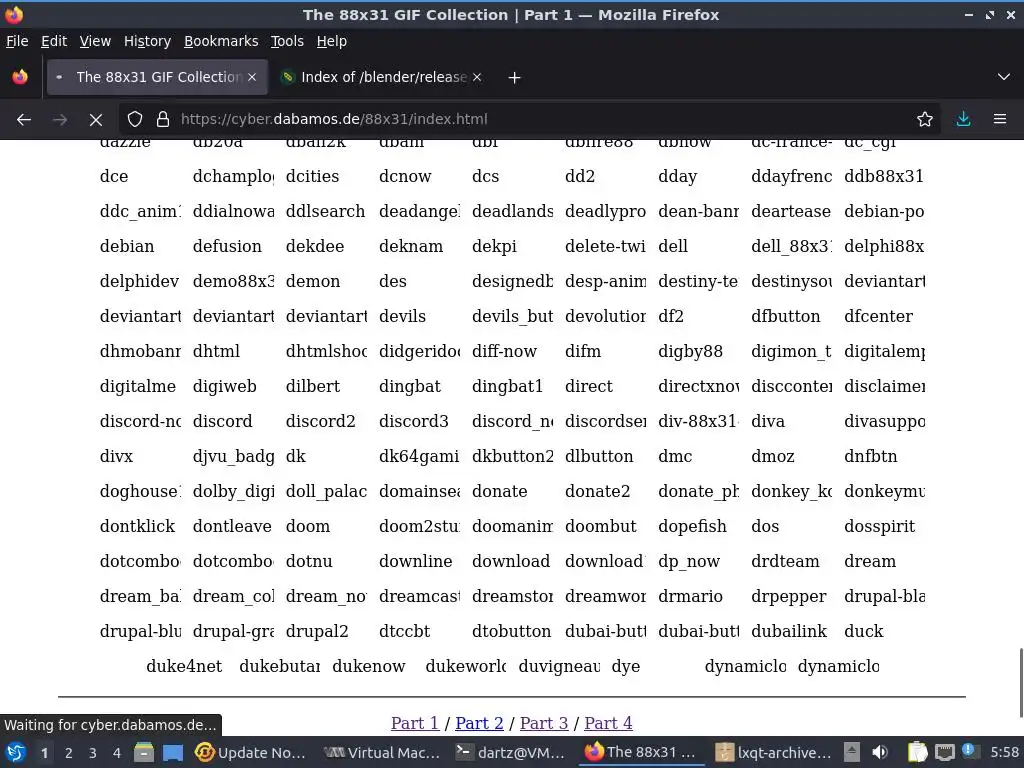Viewport: 1024px width, 768px height.
Task: Open the clipboard tray icon
Action: 918,752
